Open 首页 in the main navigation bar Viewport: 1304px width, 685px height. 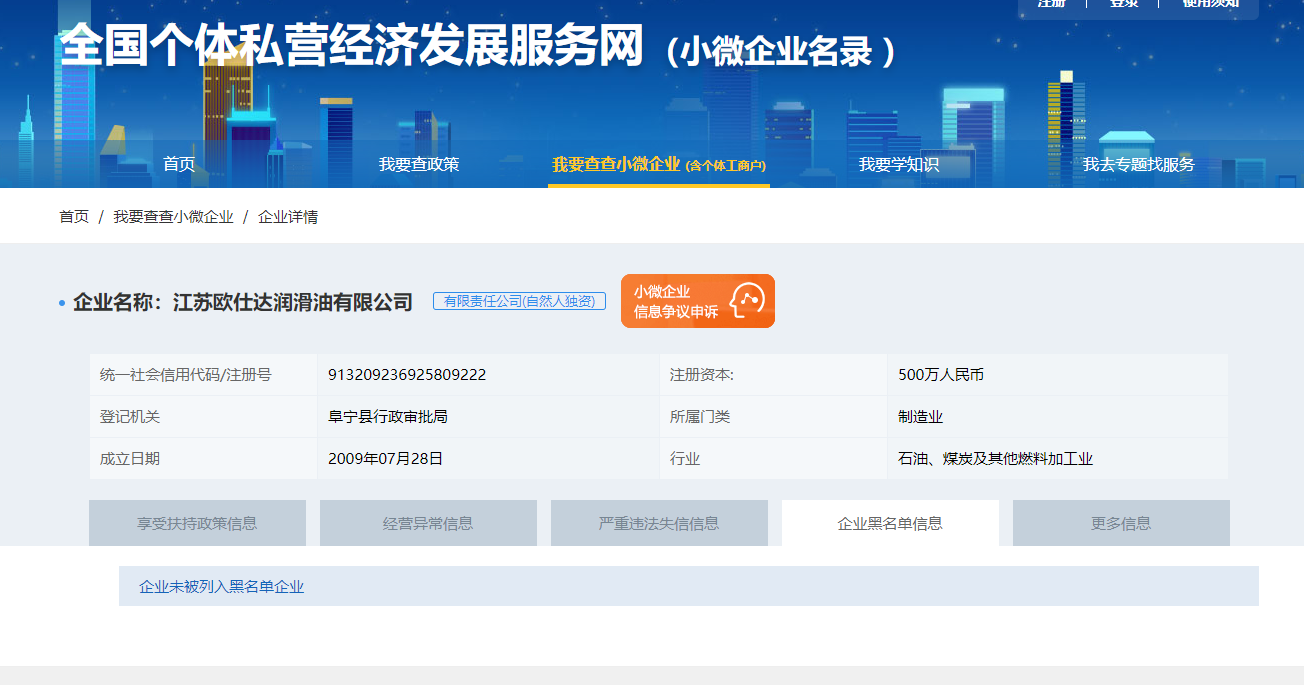click(x=179, y=164)
